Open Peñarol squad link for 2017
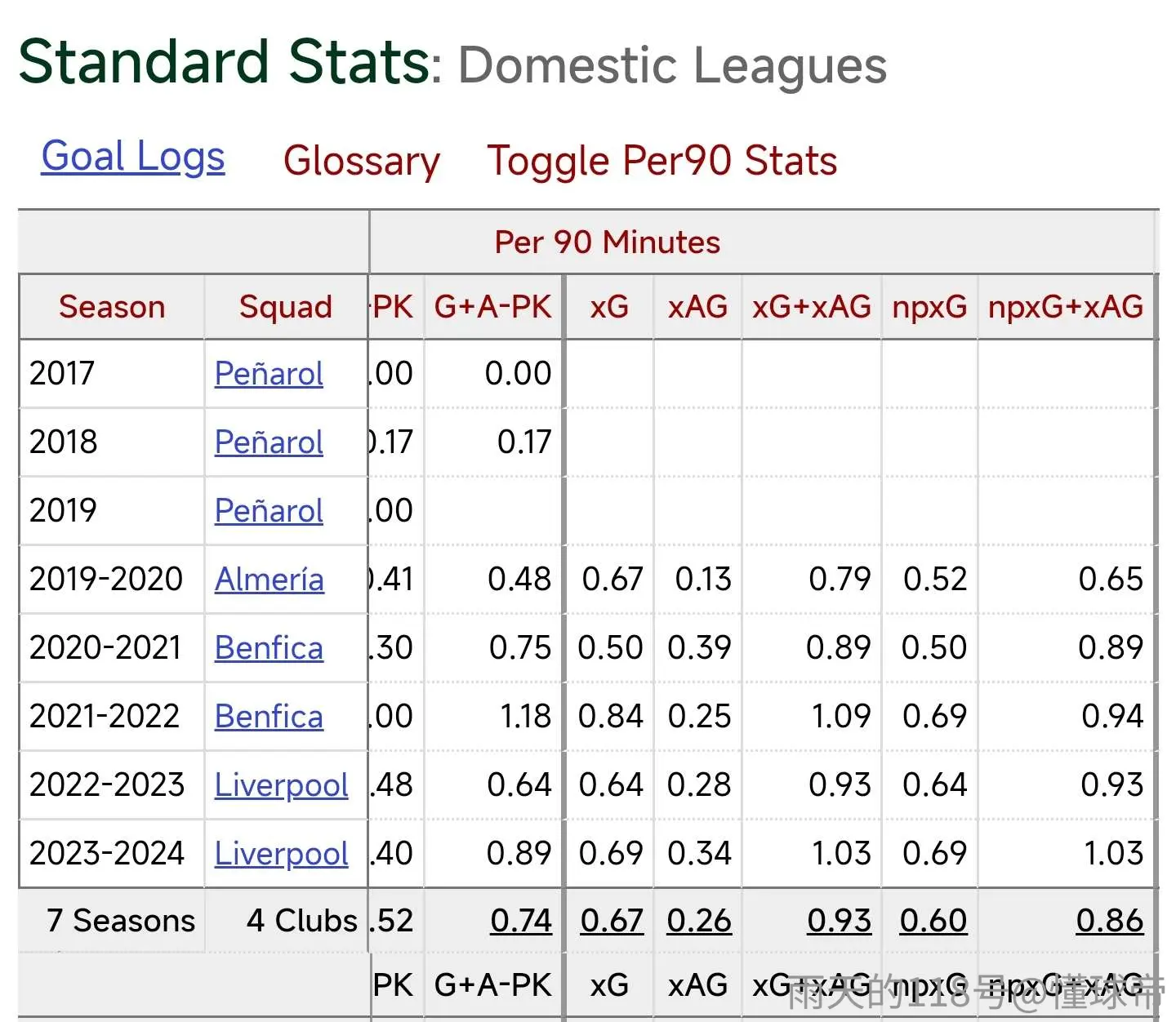The width and height of the screenshot is (1176, 1022). 269,374
